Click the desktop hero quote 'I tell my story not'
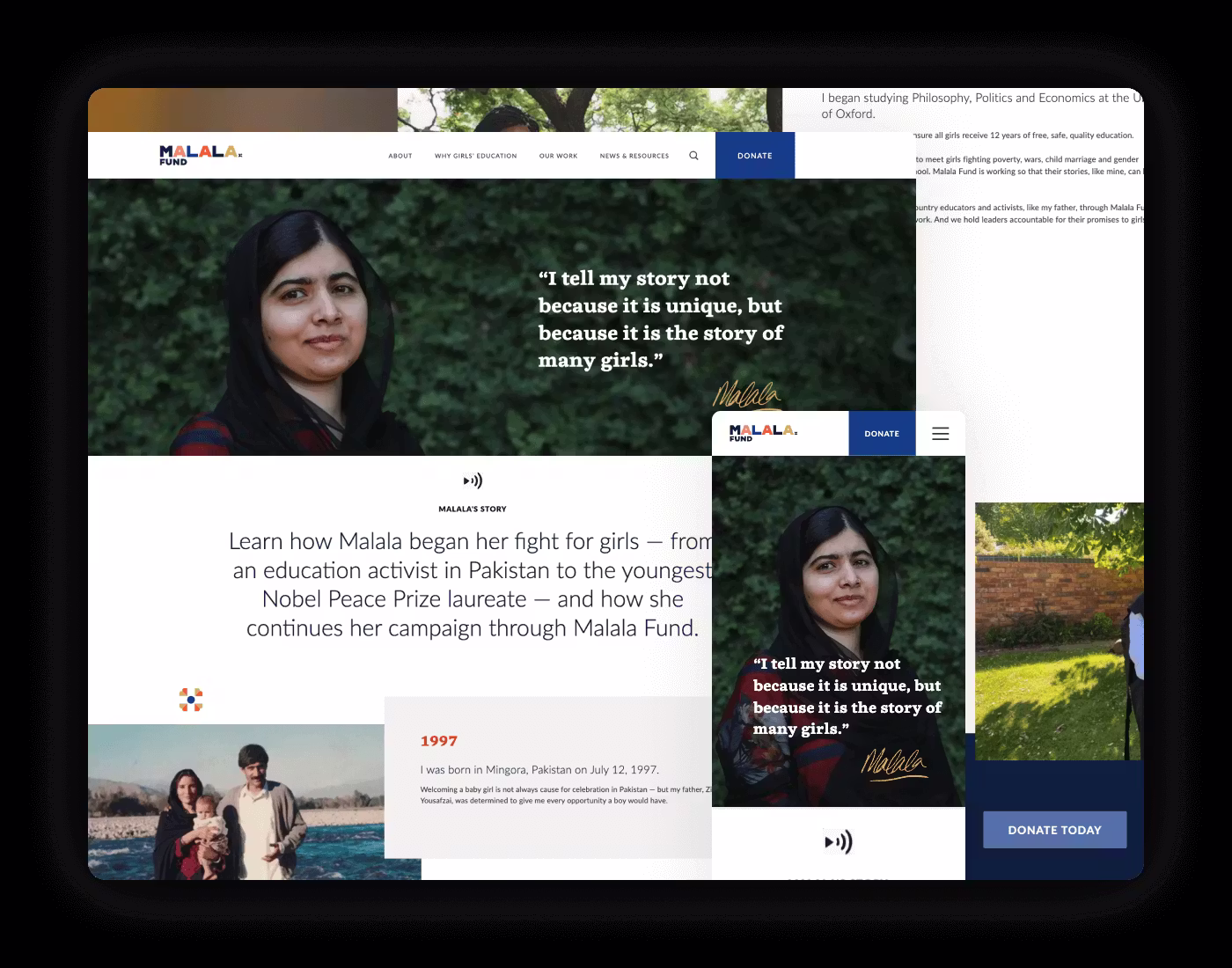The width and height of the screenshot is (1232, 968). coord(661,319)
